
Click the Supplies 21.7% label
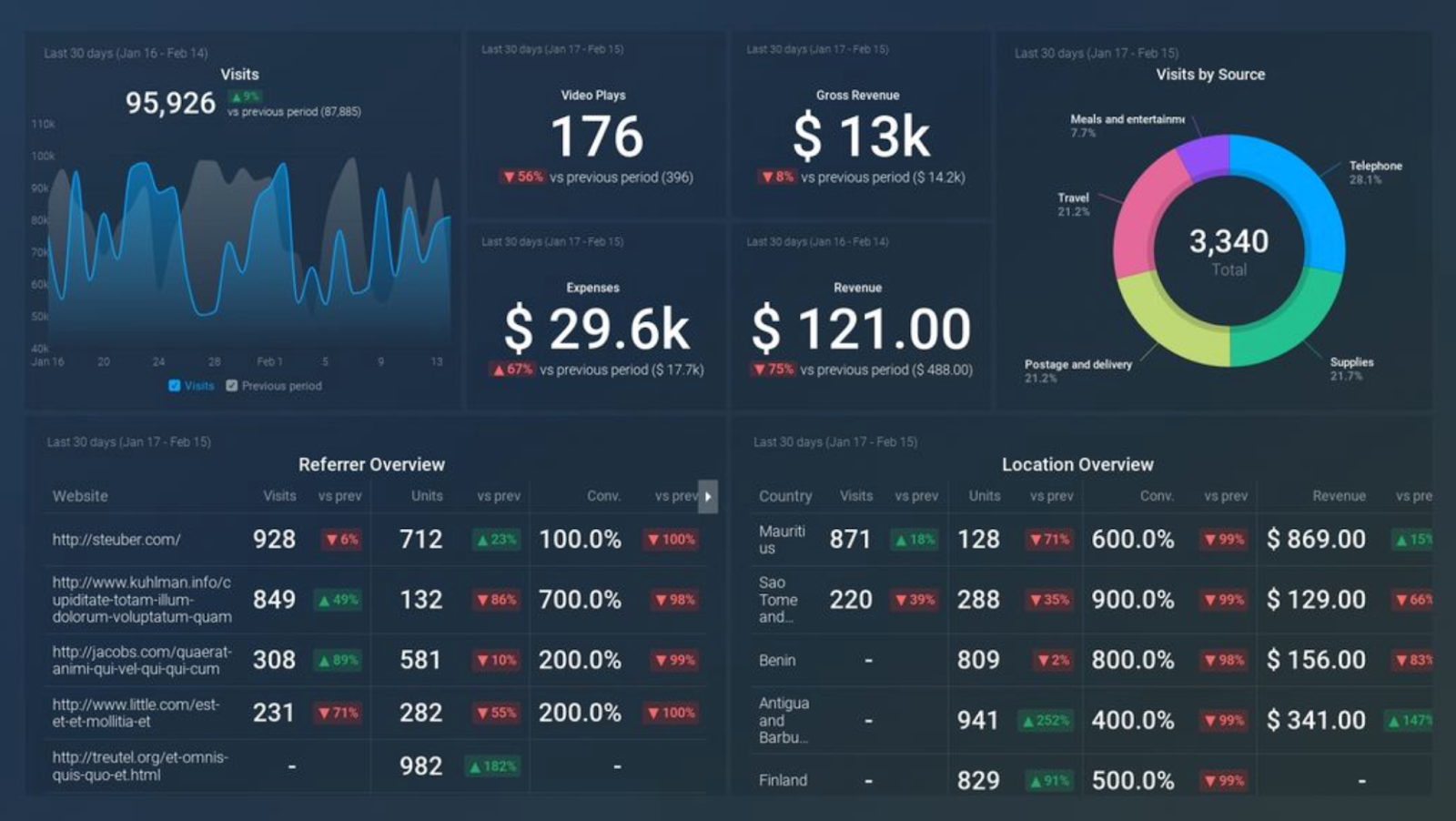(x=1351, y=369)
